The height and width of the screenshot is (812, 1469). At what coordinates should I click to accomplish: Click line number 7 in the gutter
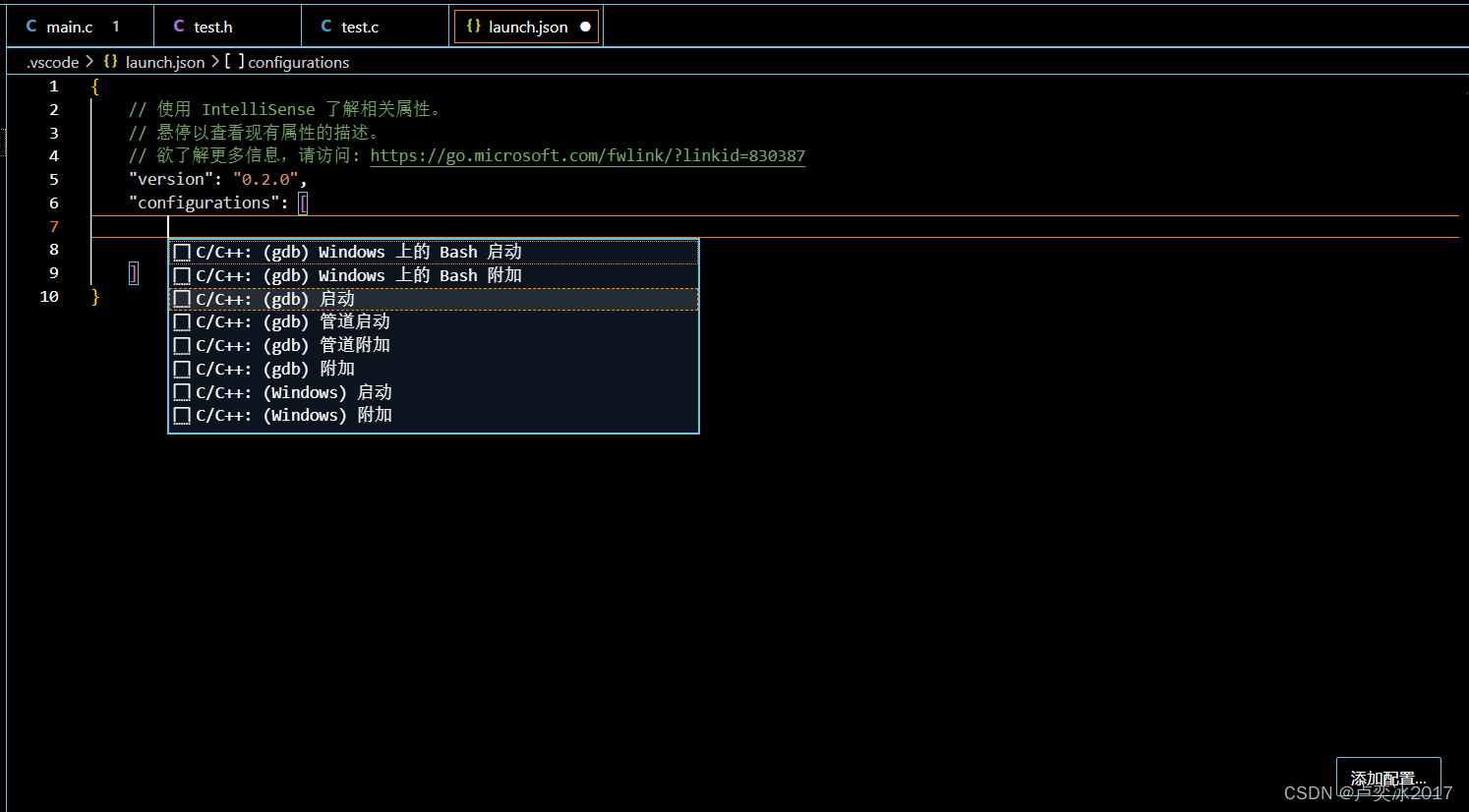coord(53,226)
